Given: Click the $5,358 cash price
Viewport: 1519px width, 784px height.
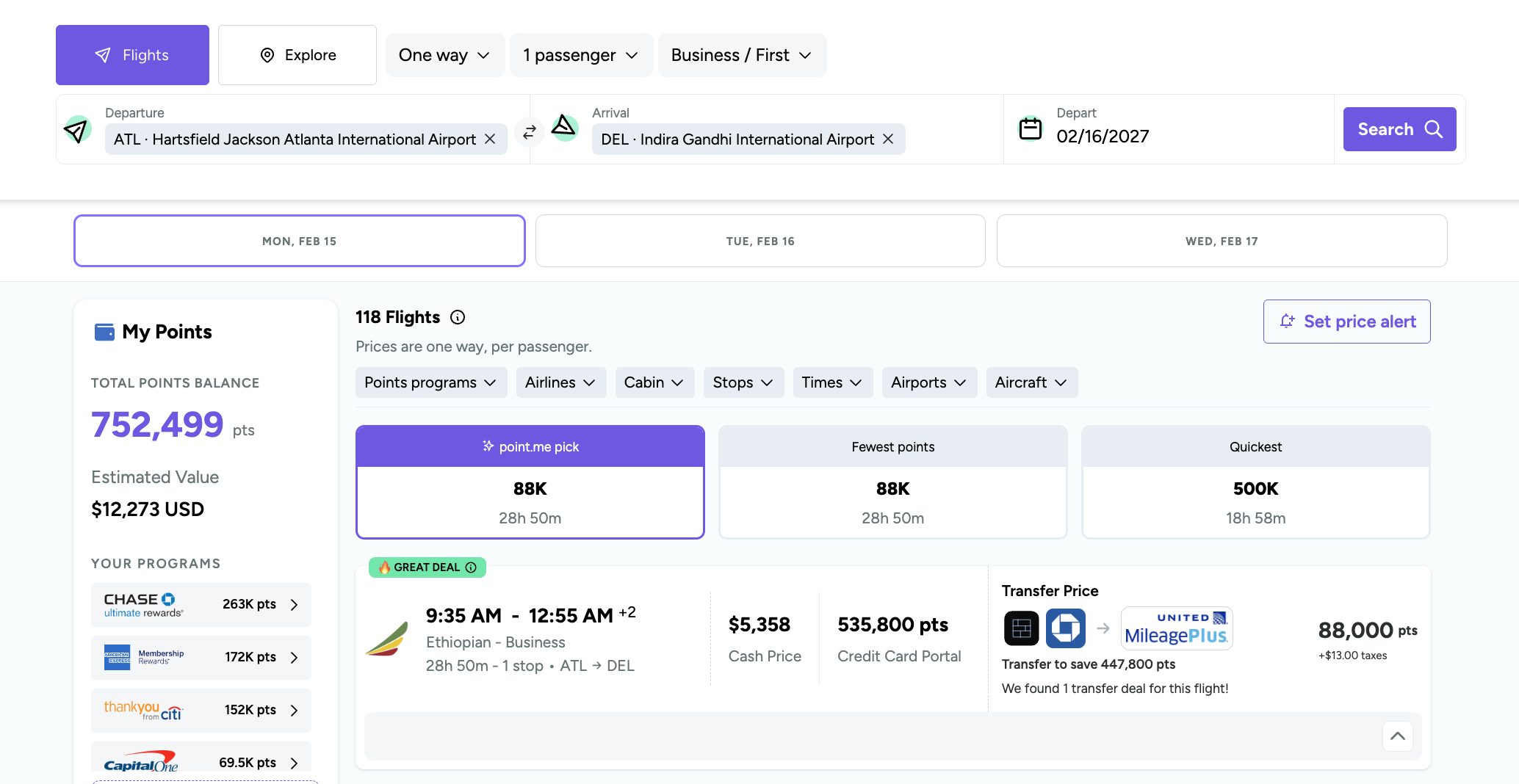Looking at the screenshot, I should pyautogui.click(x=759, y=625).
